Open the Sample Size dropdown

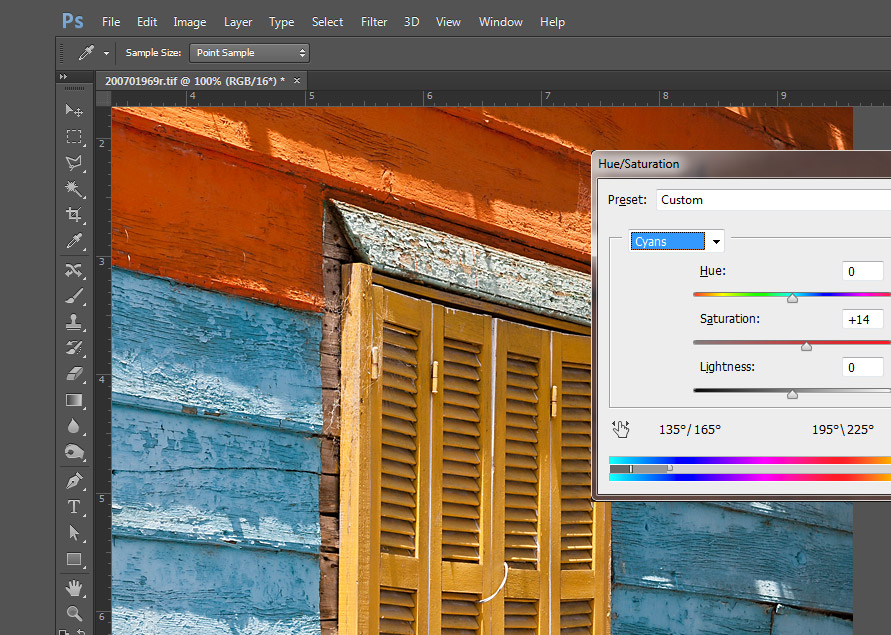[x=249, y=53]
